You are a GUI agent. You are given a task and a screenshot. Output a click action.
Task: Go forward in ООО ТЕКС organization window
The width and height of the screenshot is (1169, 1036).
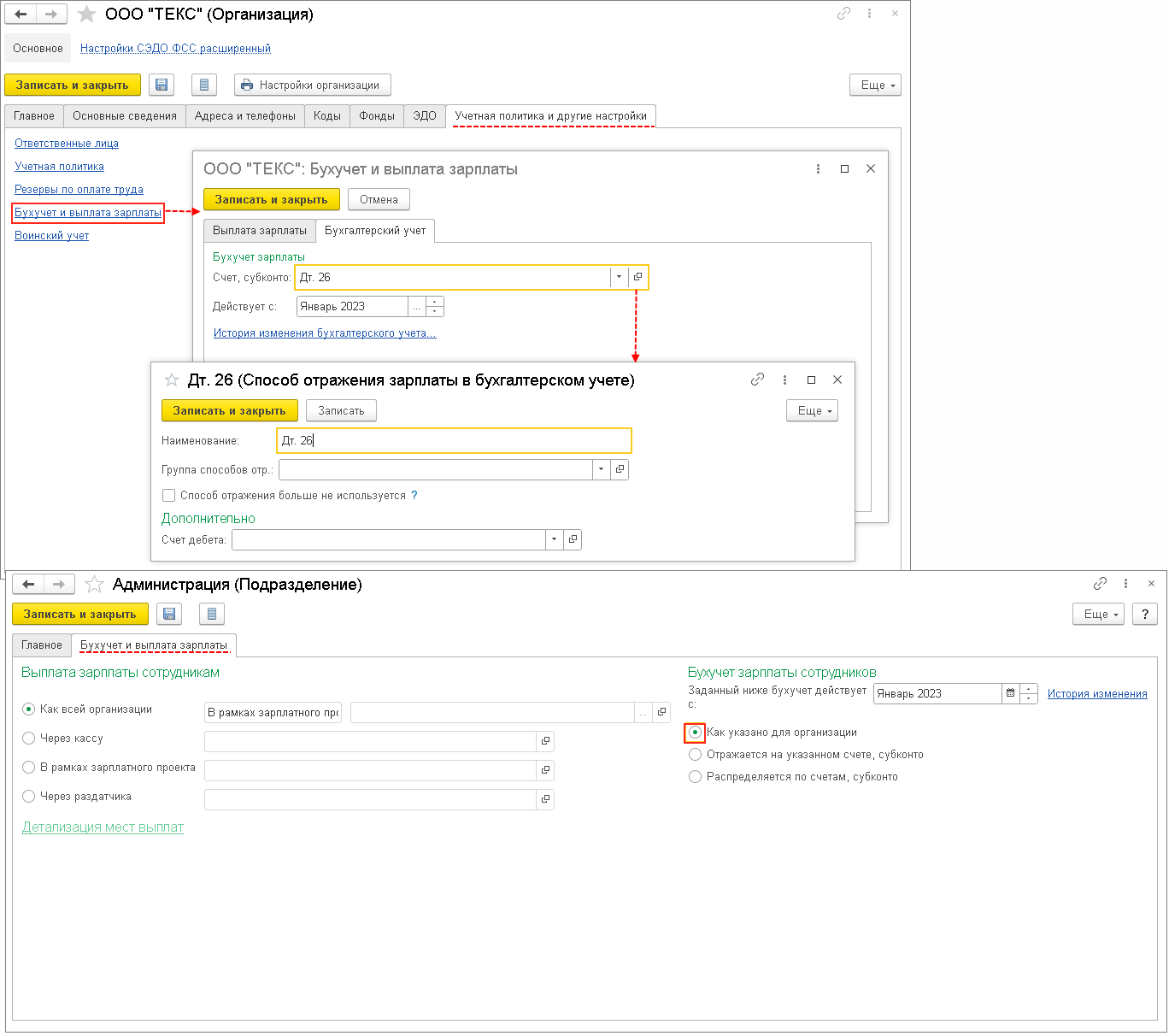point(51,15)
